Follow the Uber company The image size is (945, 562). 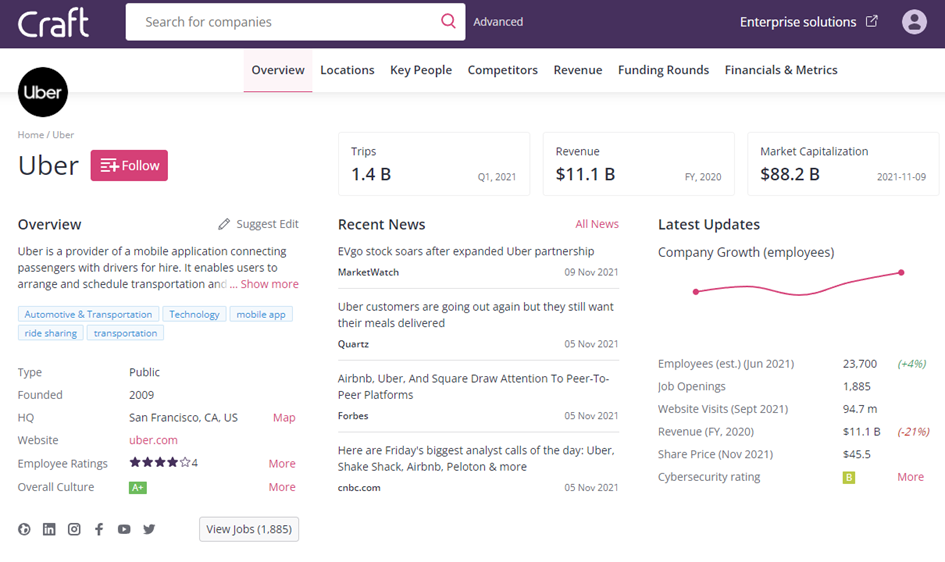(x=129, y=166)
